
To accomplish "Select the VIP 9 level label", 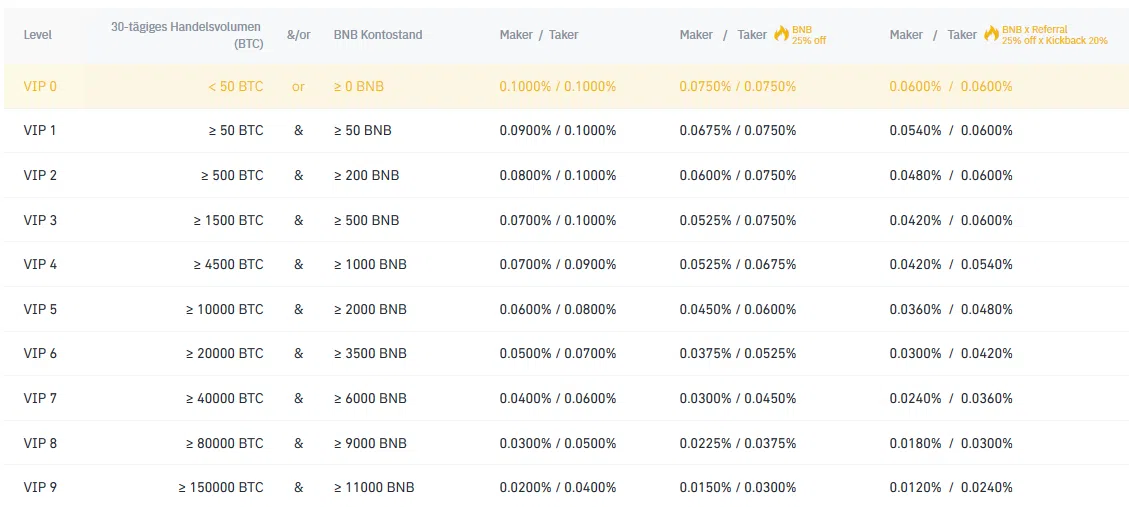I will click(40, 488).
